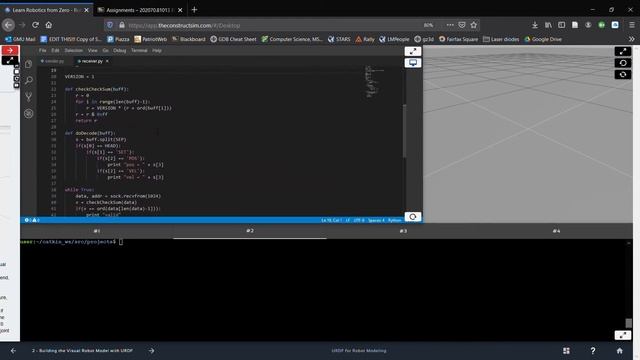Toggle the Firefox sidebar icon
640x360 pixels.
point(562,25)
